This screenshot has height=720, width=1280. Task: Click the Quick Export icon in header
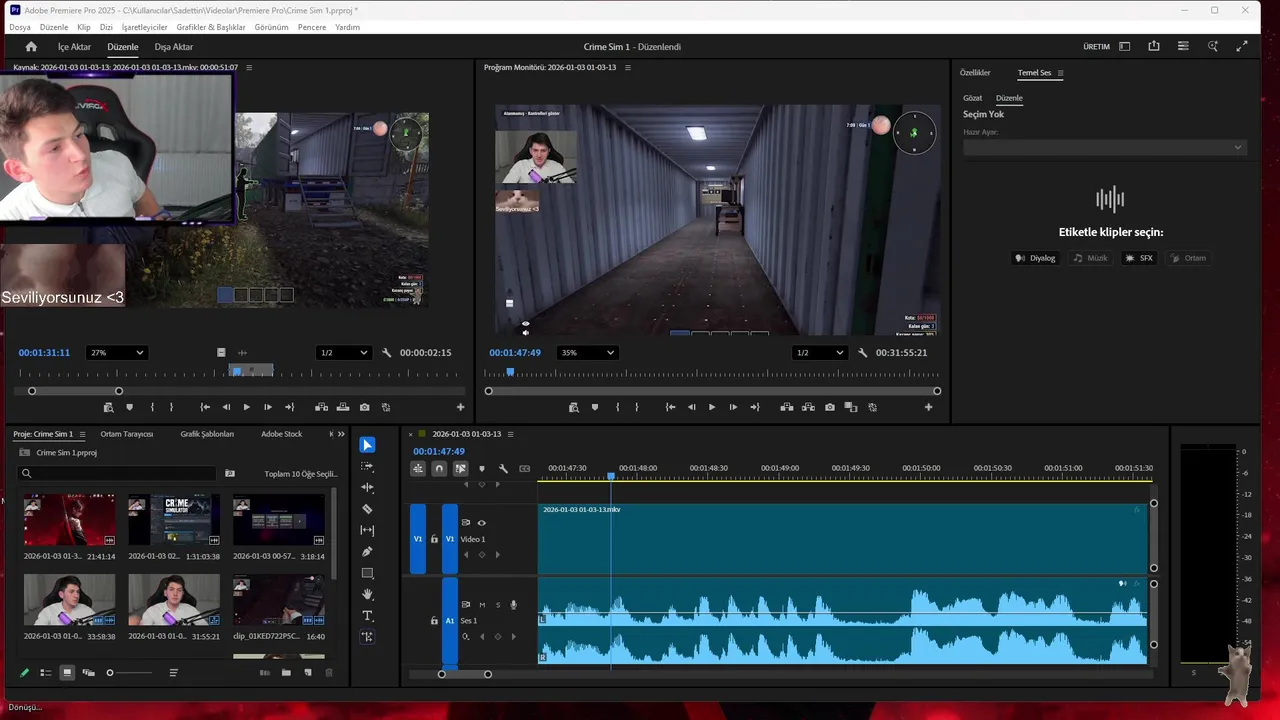tap(1154, 46)
